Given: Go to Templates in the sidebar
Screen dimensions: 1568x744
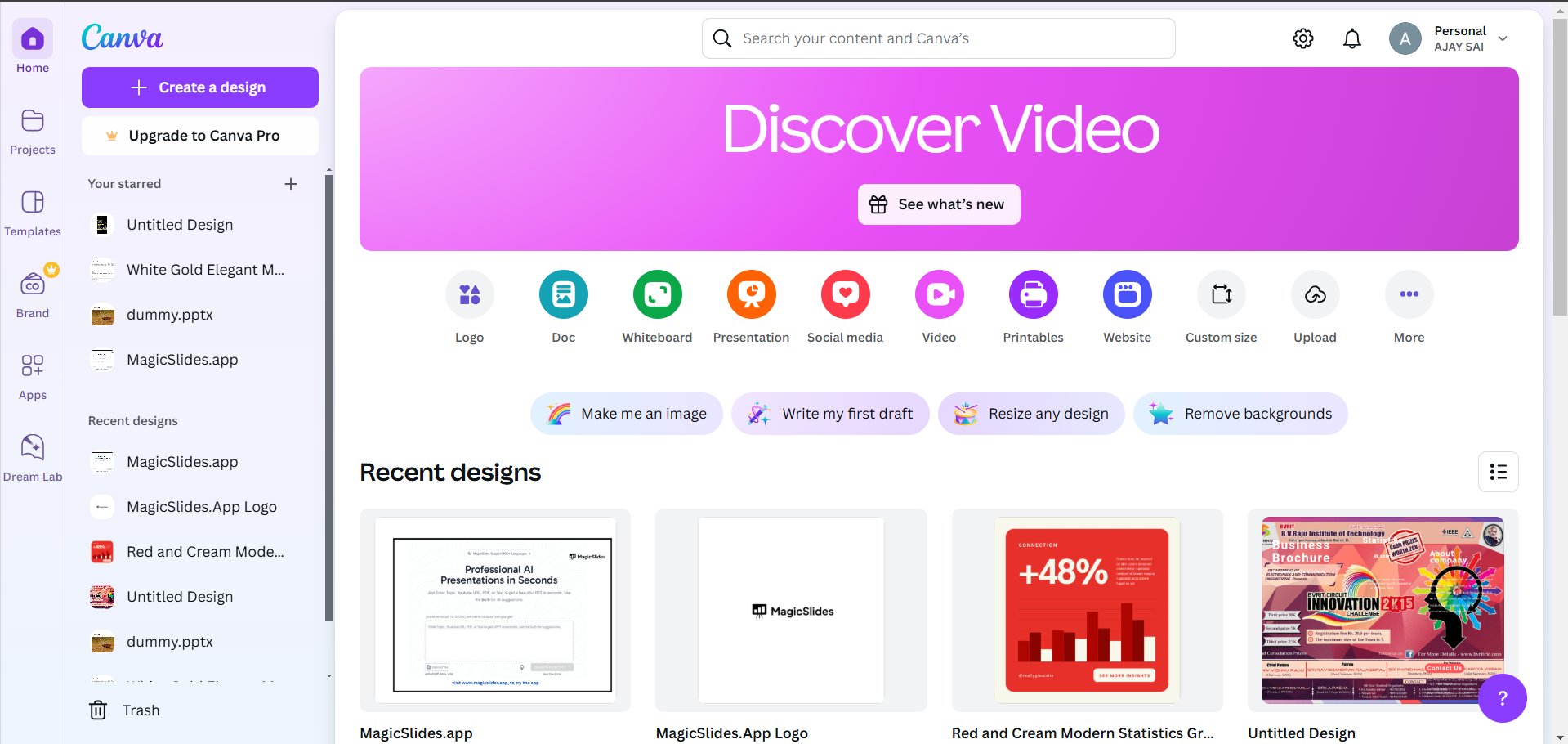Looking at the screenshot, I should 33,213.
